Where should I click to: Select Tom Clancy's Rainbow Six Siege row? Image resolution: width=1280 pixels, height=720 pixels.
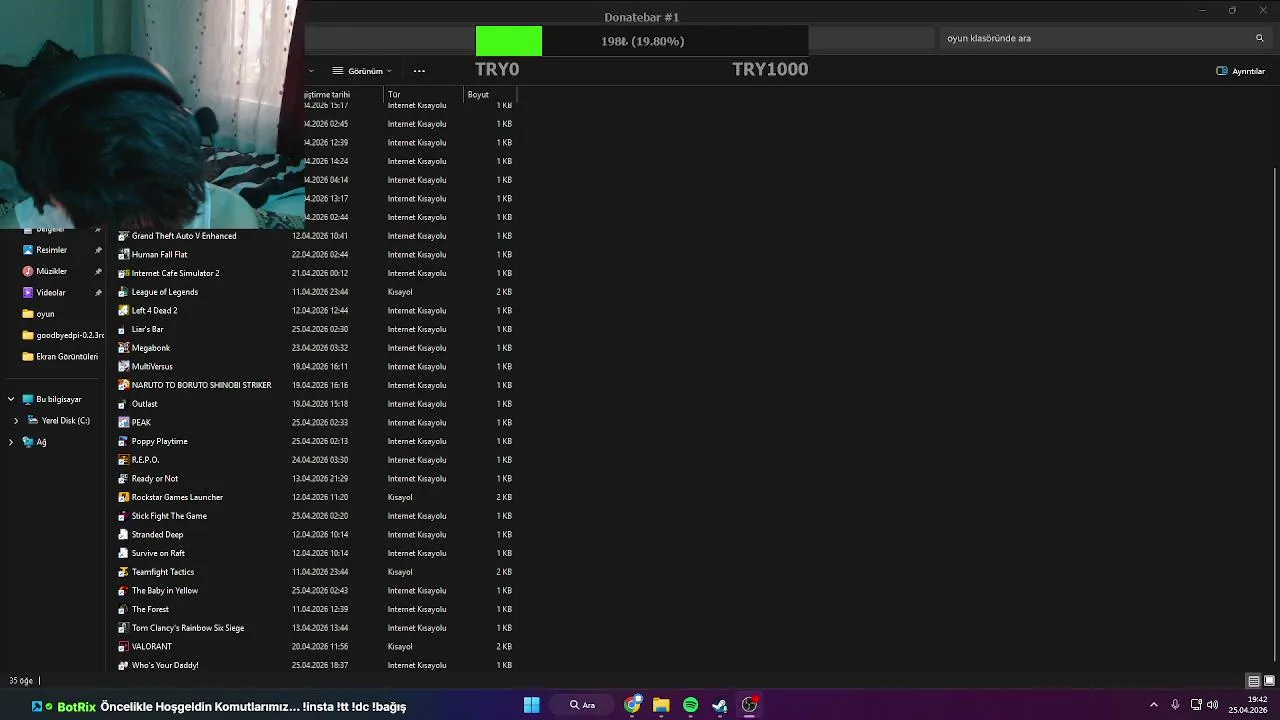pyautogui.click(x=314, y=628)
